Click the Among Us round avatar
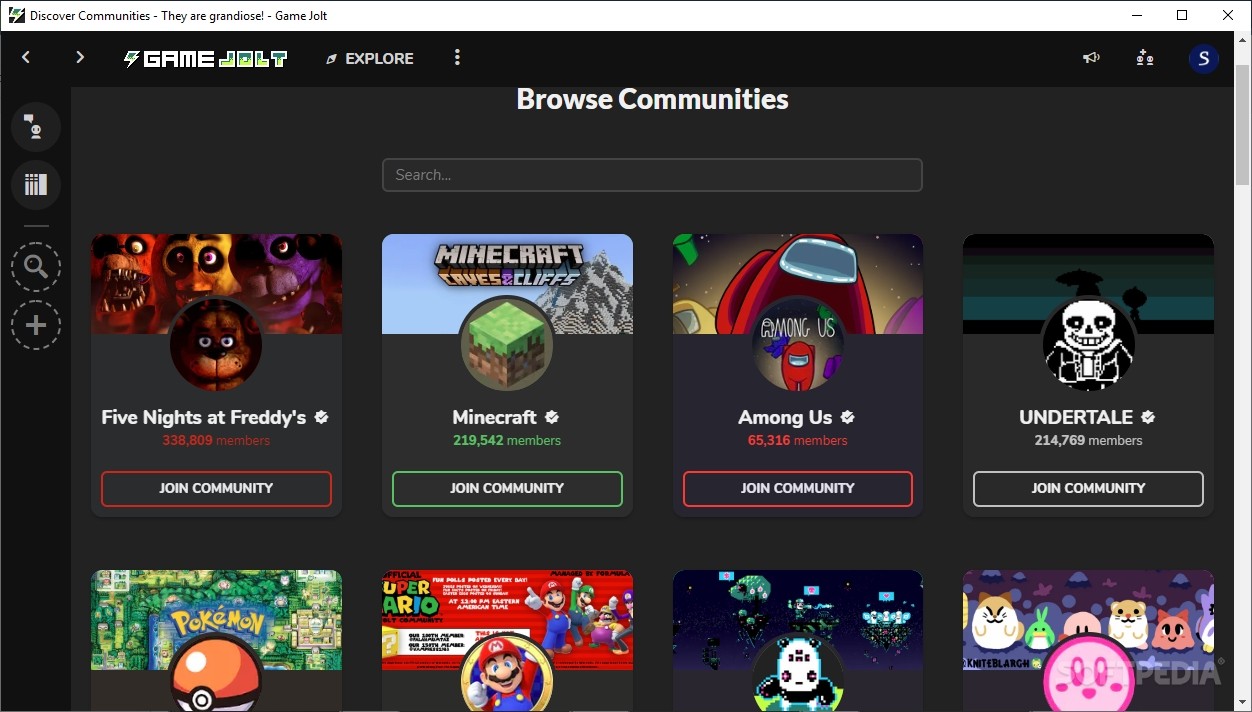 point(798,344)
